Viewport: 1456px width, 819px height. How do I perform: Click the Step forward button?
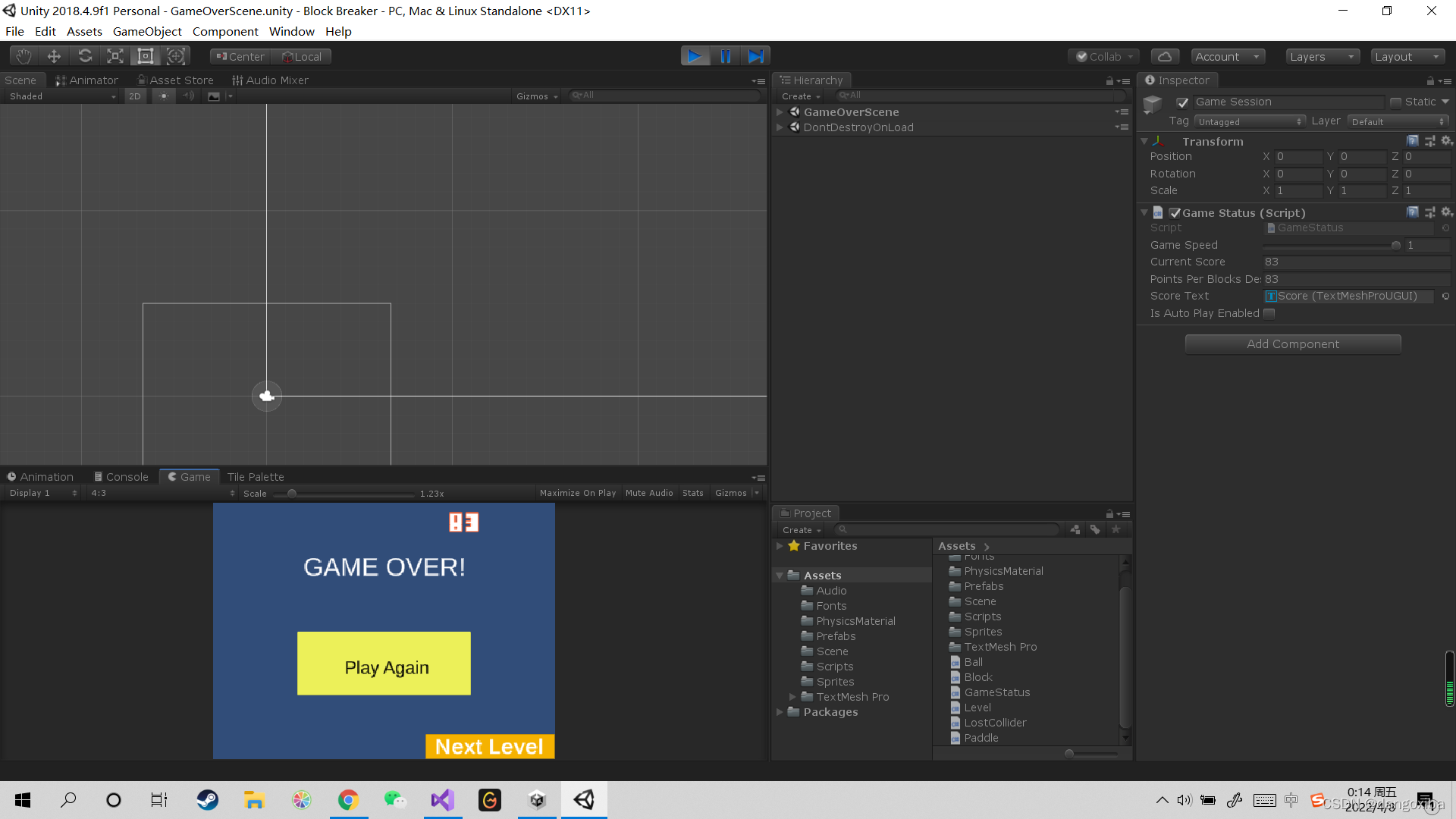click(x=756, y=56)
